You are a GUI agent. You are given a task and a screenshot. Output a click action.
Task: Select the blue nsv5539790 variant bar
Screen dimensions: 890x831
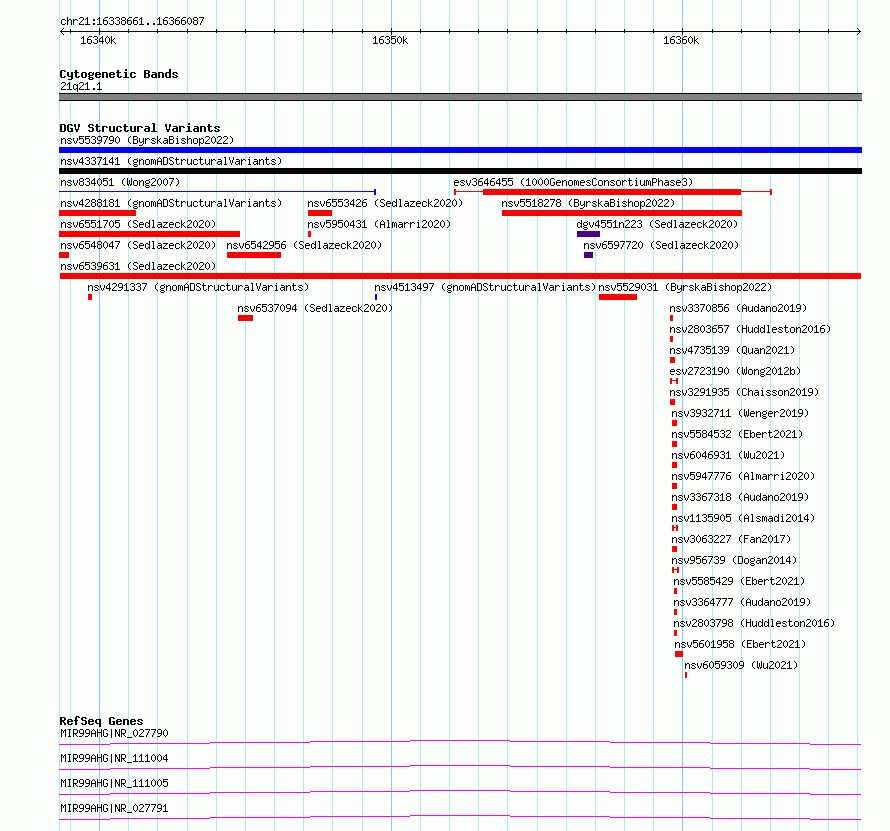pos(460,150)
